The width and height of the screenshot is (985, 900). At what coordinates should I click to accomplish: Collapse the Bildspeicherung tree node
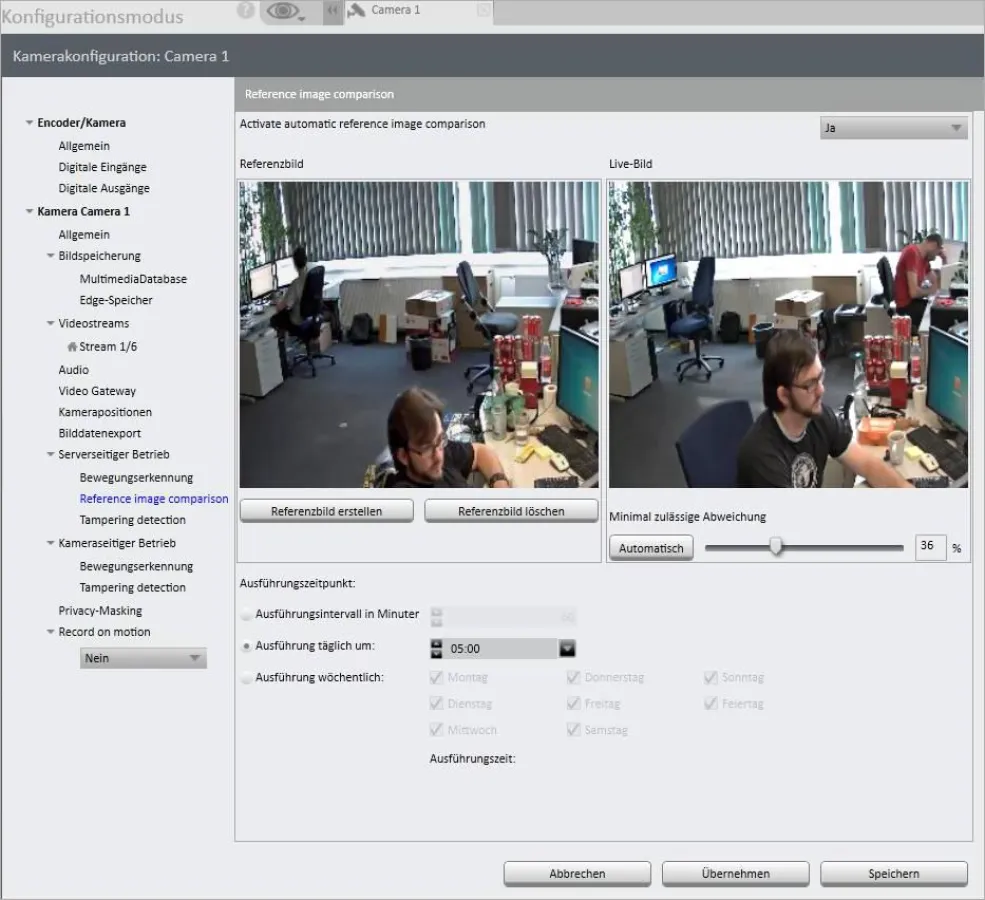(50, 256)
